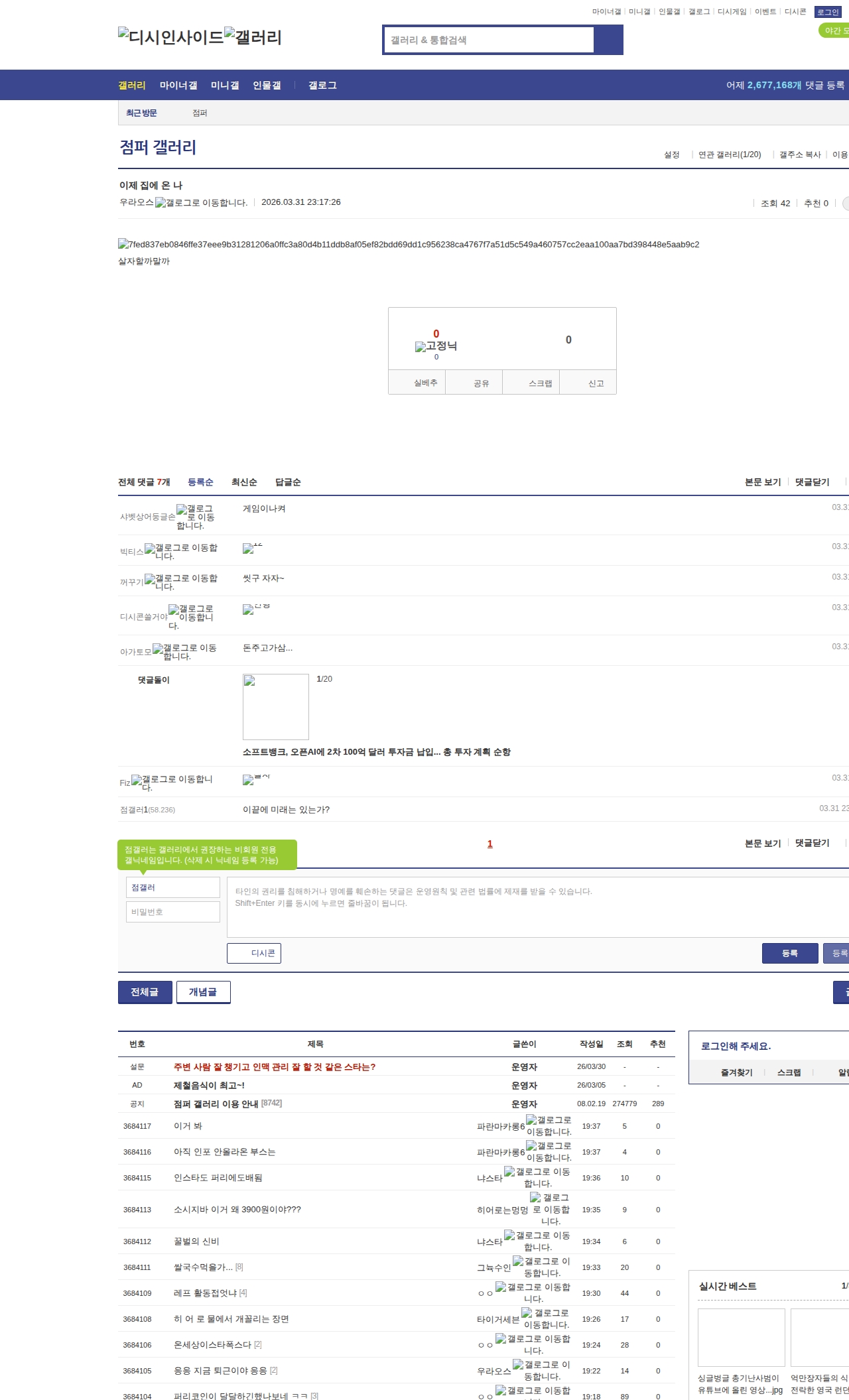Click the 디시인사이드 logo image

click(170, 37)
